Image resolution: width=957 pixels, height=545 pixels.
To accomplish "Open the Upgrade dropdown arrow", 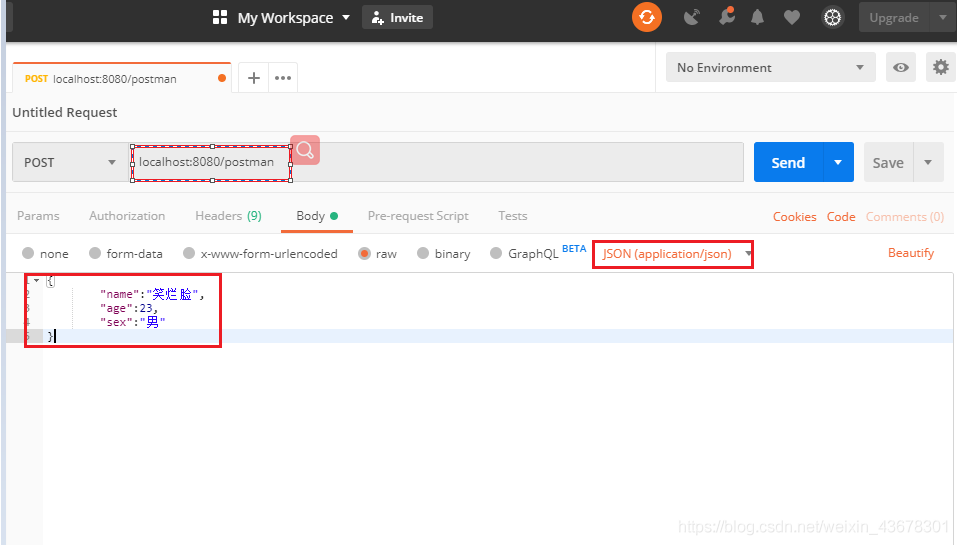I will [943, 17].
